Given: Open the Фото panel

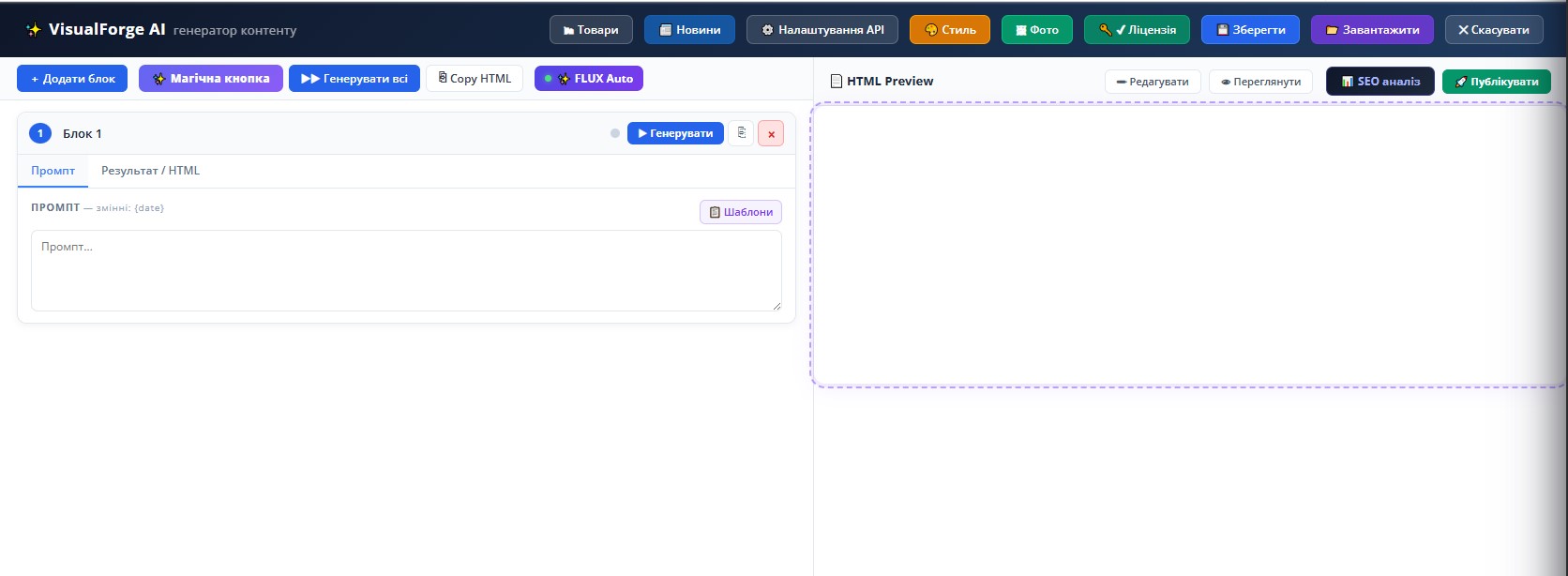Looking at the screenshot, I should point(1037,30).
